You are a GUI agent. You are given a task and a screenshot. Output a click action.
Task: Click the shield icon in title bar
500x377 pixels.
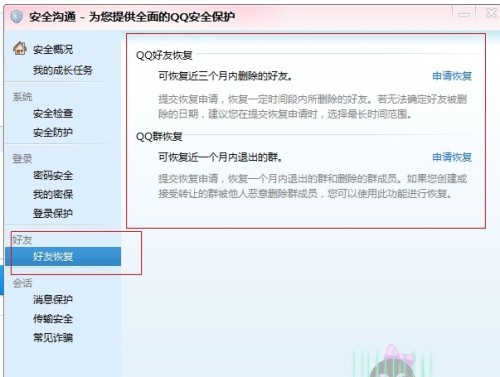17,16
